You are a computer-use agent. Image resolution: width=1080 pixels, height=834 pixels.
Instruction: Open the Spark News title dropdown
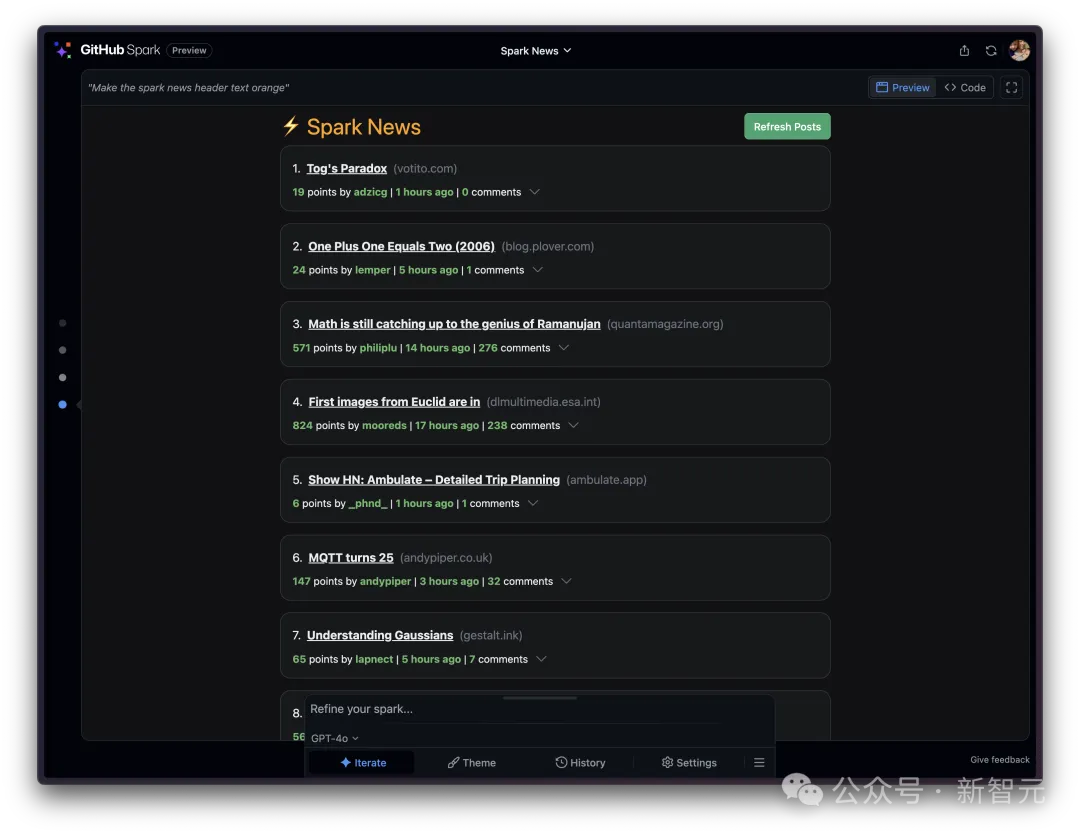click(536, 51)
